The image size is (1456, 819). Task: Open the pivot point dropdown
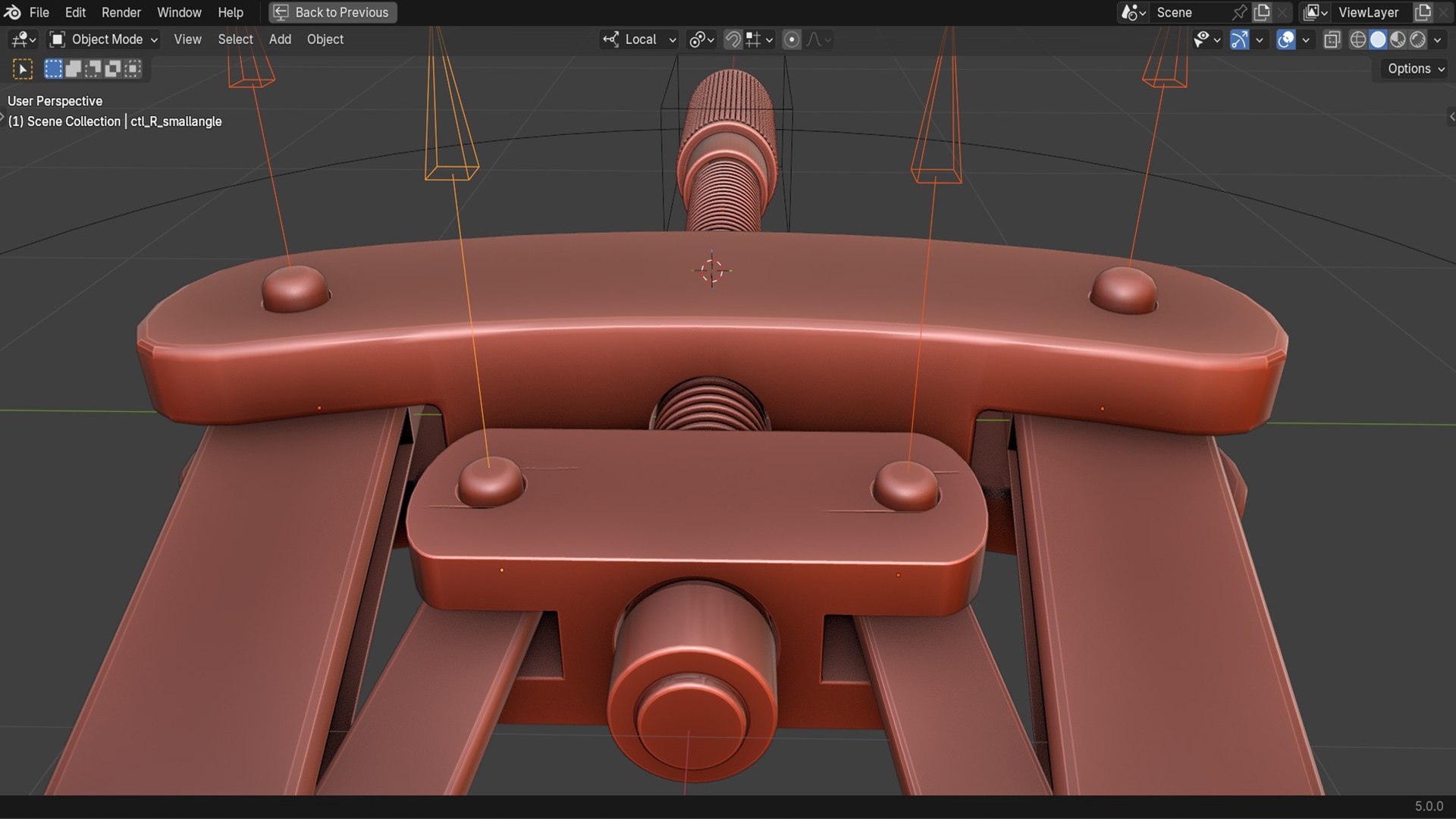pos(701,39)
